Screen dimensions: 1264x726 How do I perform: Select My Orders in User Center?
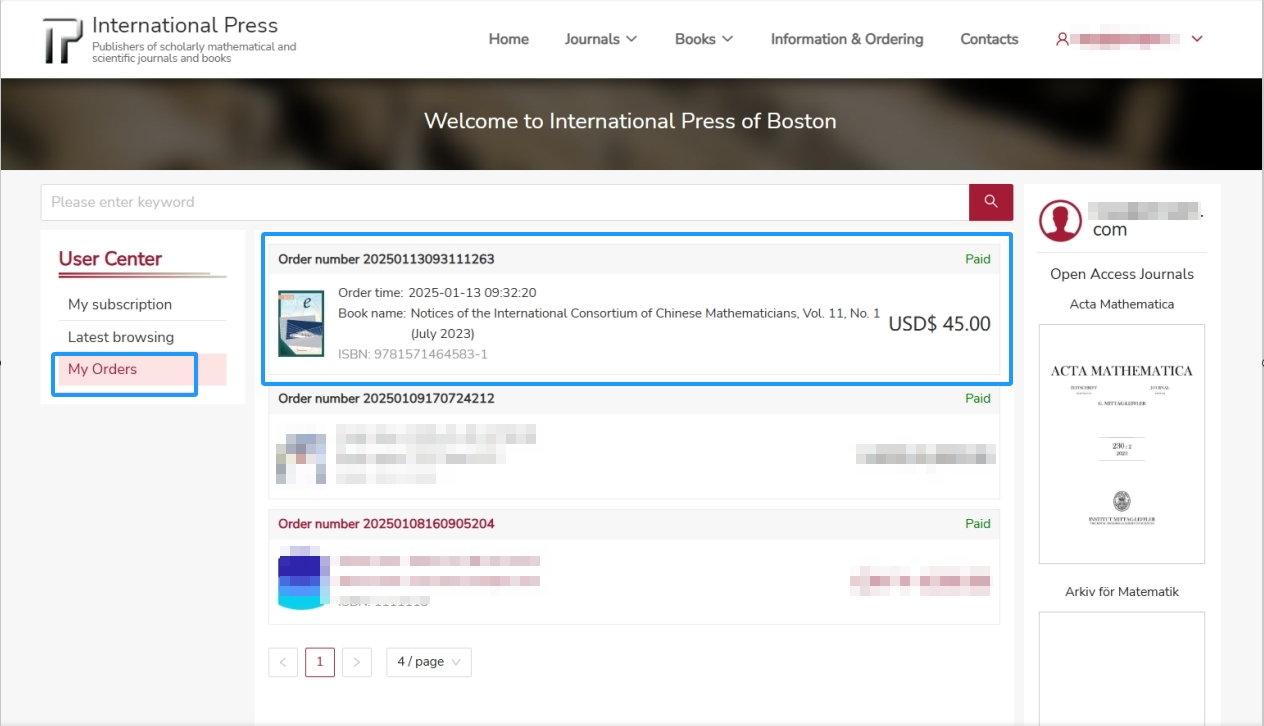(143, 369)
